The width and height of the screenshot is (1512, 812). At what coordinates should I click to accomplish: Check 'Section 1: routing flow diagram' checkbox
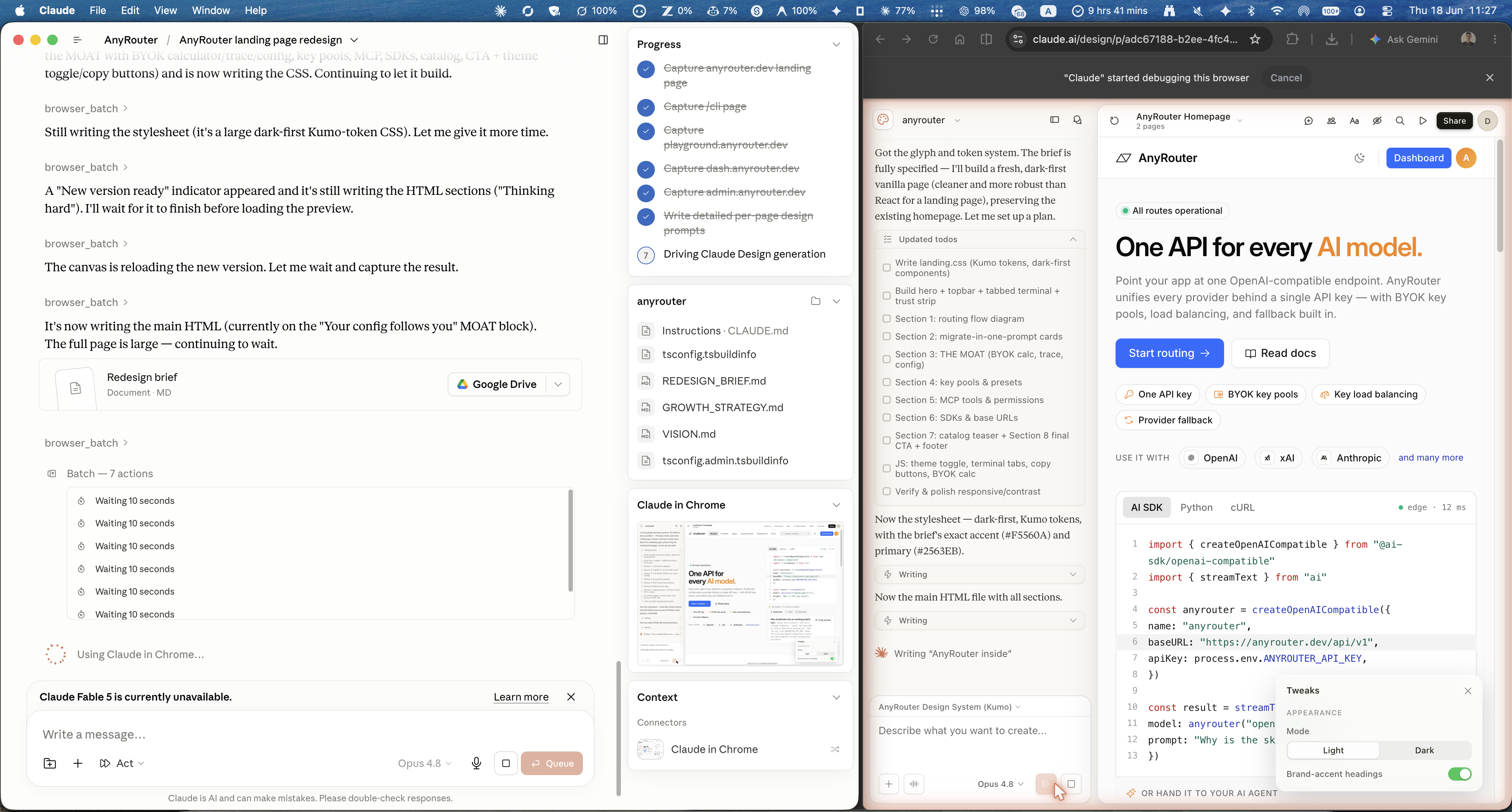tap(886, 319)
